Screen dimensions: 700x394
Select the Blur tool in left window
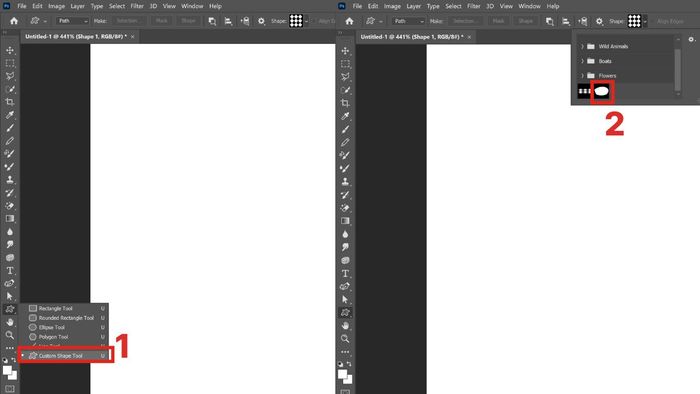(x=10, y=232)
